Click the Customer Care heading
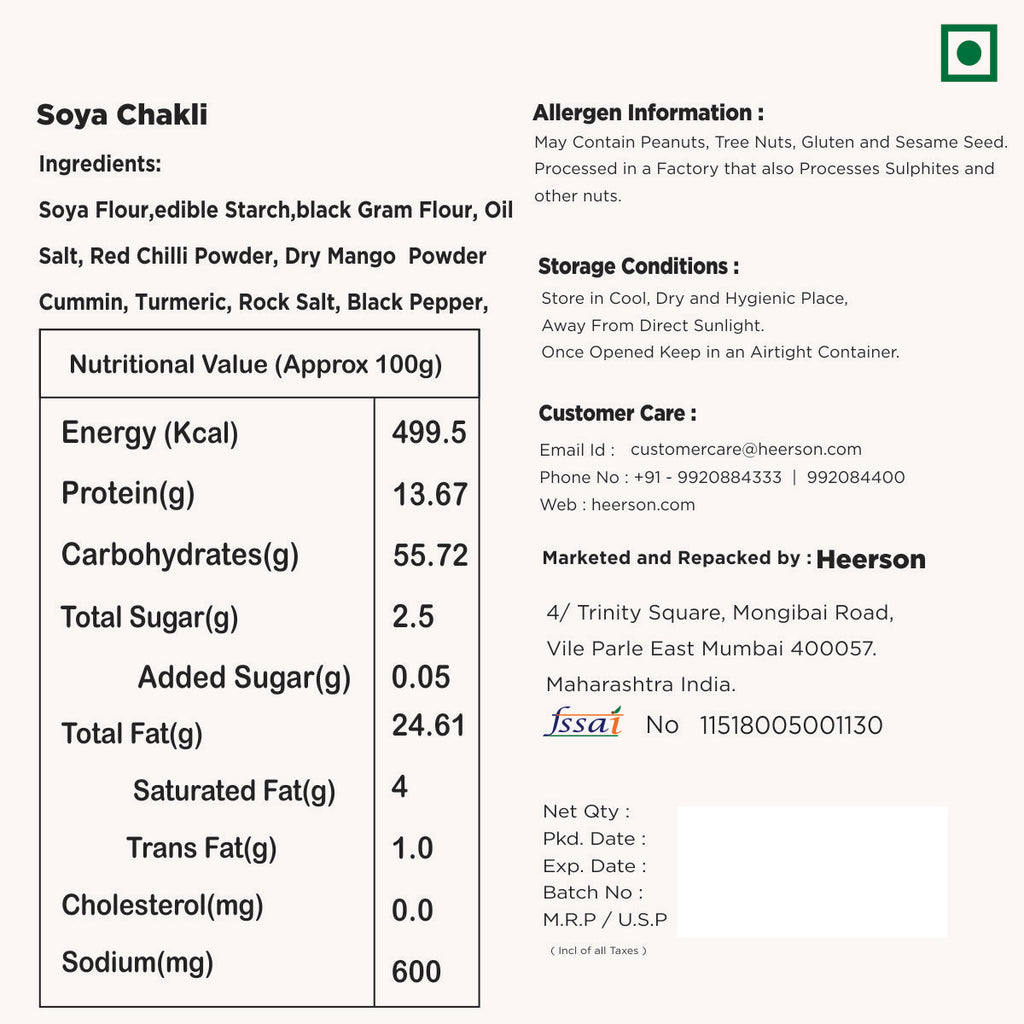The image size is (1024, 1024). click(617, 414)
